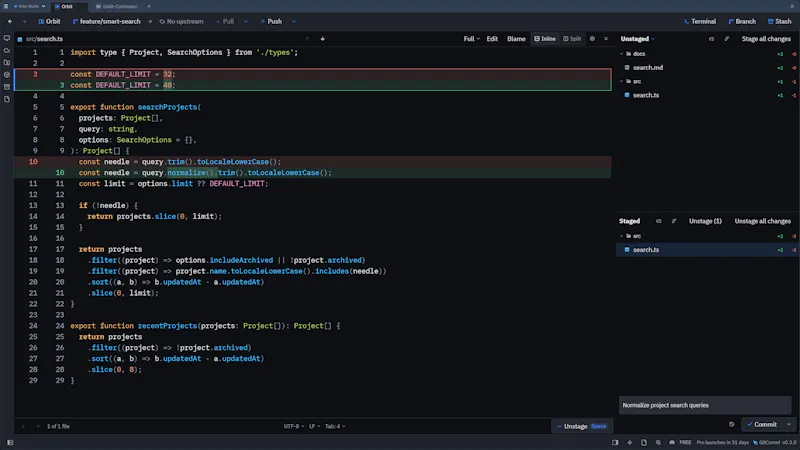
Task: Add a new tab with the plus
Action: [x=149, y=7]
